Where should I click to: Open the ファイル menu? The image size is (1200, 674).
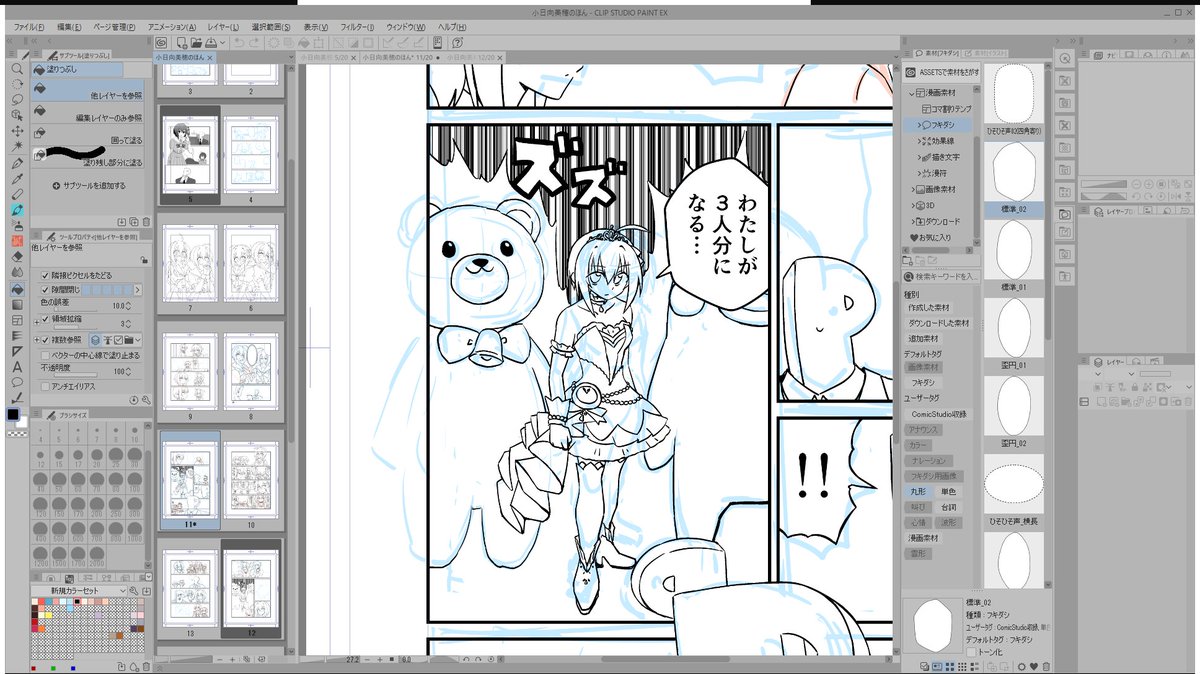click(30, 26)
